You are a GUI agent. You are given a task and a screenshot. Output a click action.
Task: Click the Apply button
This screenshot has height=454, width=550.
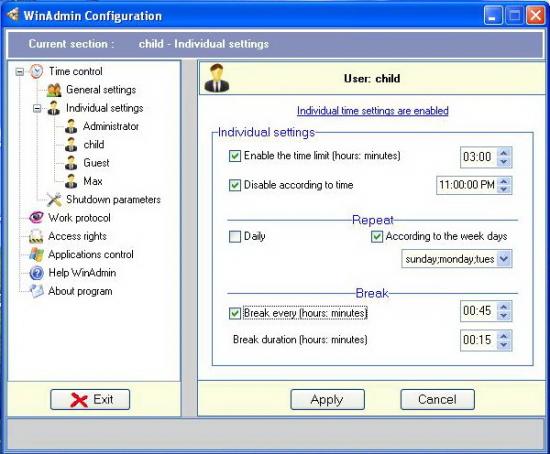[327, 399]
